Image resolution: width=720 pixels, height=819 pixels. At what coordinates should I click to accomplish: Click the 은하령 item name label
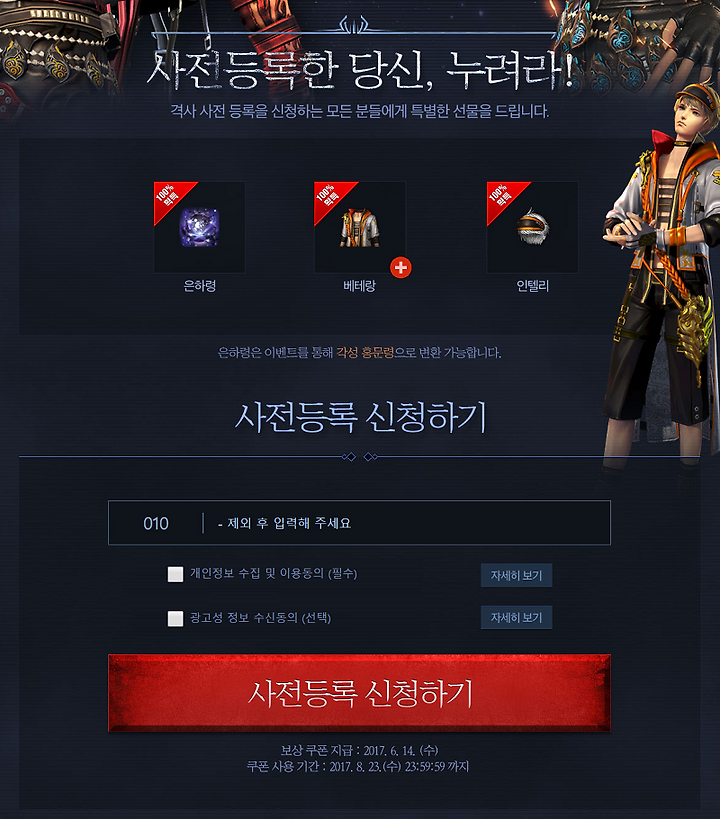click(x=200, y=286)
